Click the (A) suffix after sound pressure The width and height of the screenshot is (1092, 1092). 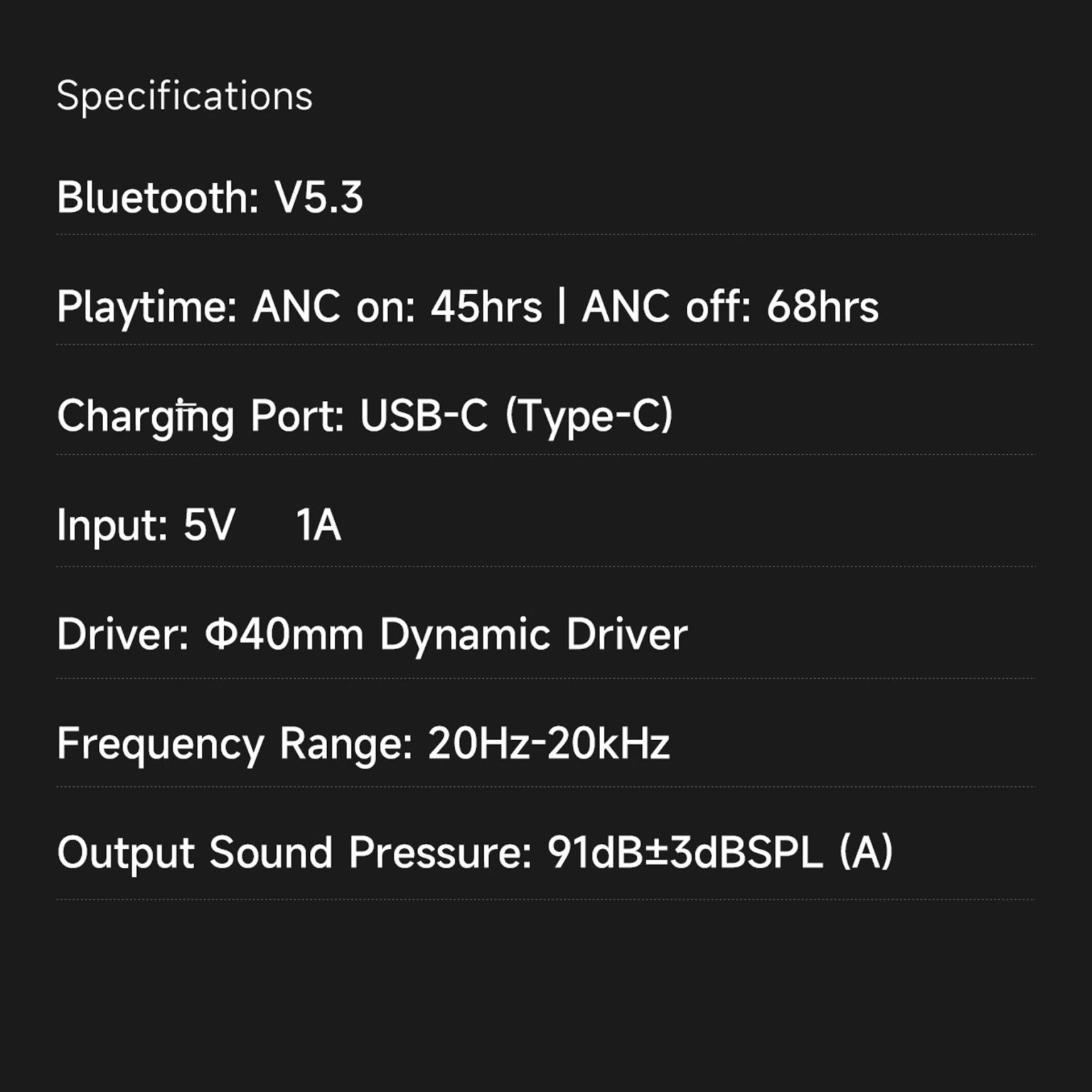click(x=865, y=852)
